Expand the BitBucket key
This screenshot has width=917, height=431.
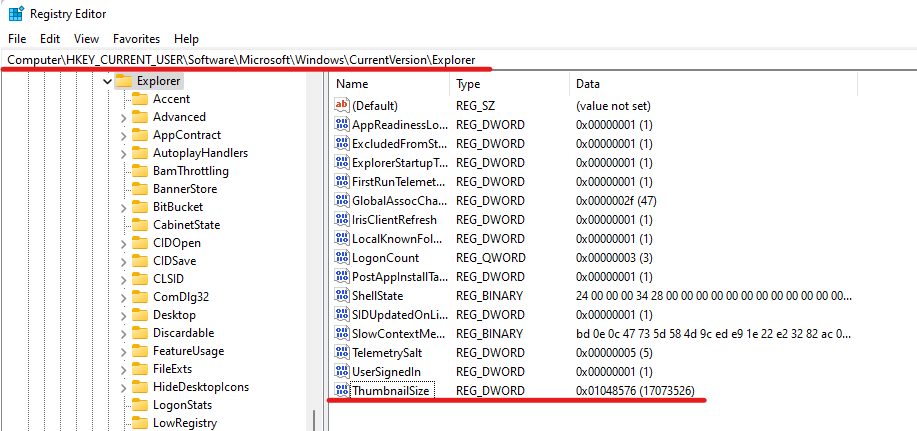123,208
